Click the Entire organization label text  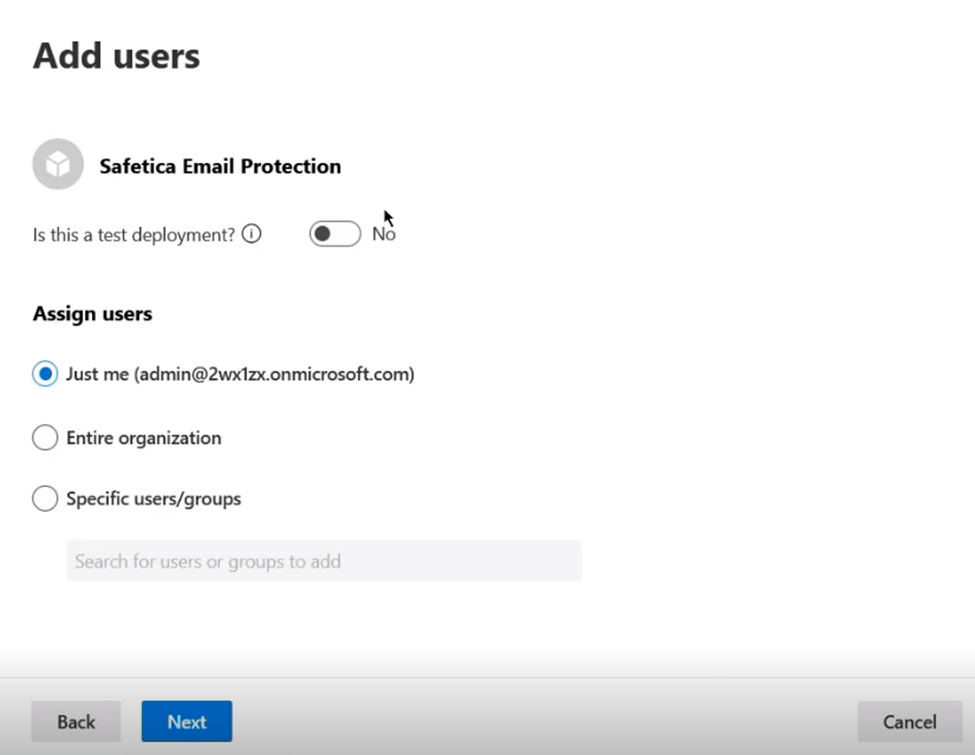point(143,438)
